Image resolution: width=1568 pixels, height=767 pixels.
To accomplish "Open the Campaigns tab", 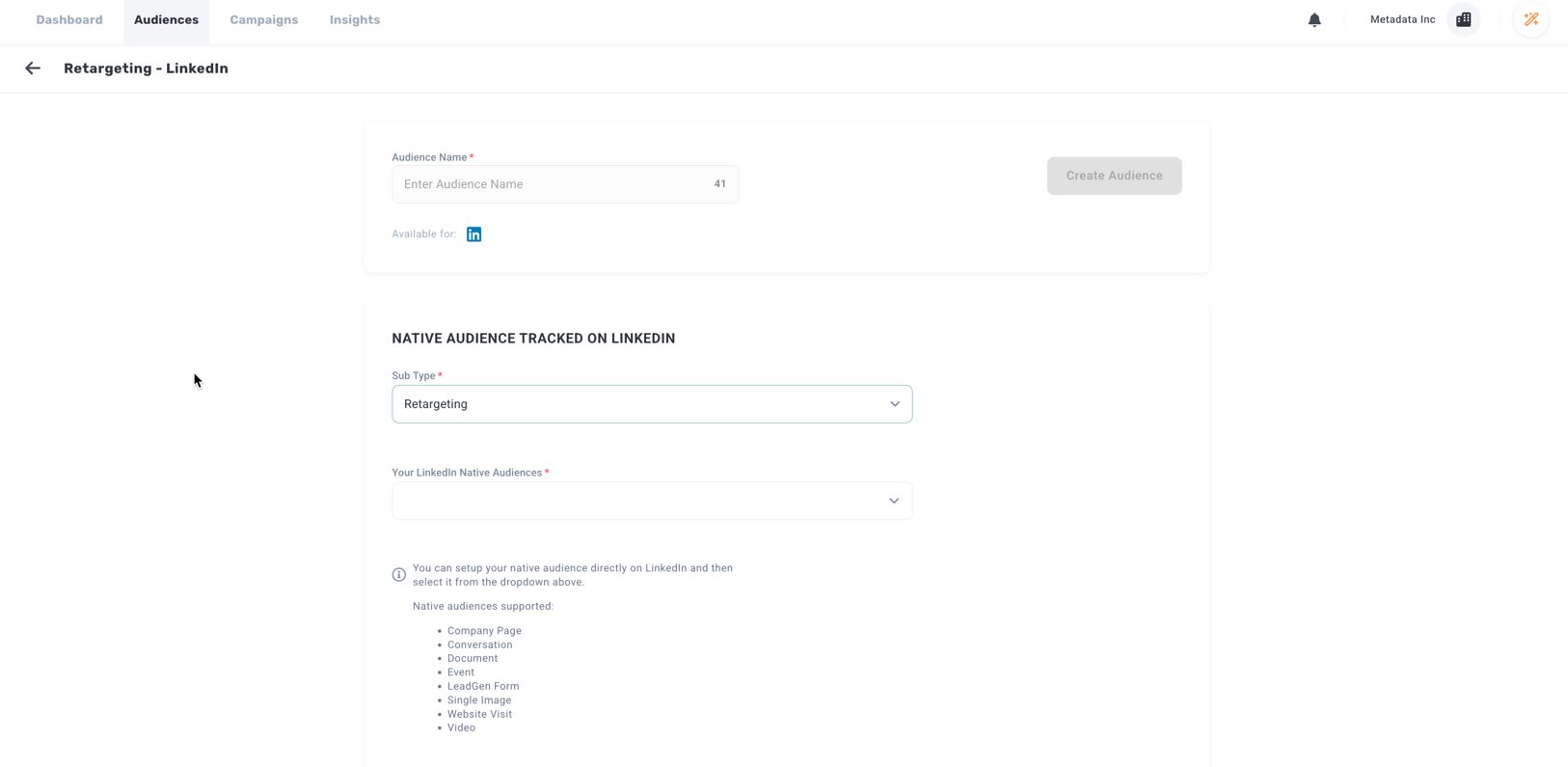I will (x=263, y=20).
